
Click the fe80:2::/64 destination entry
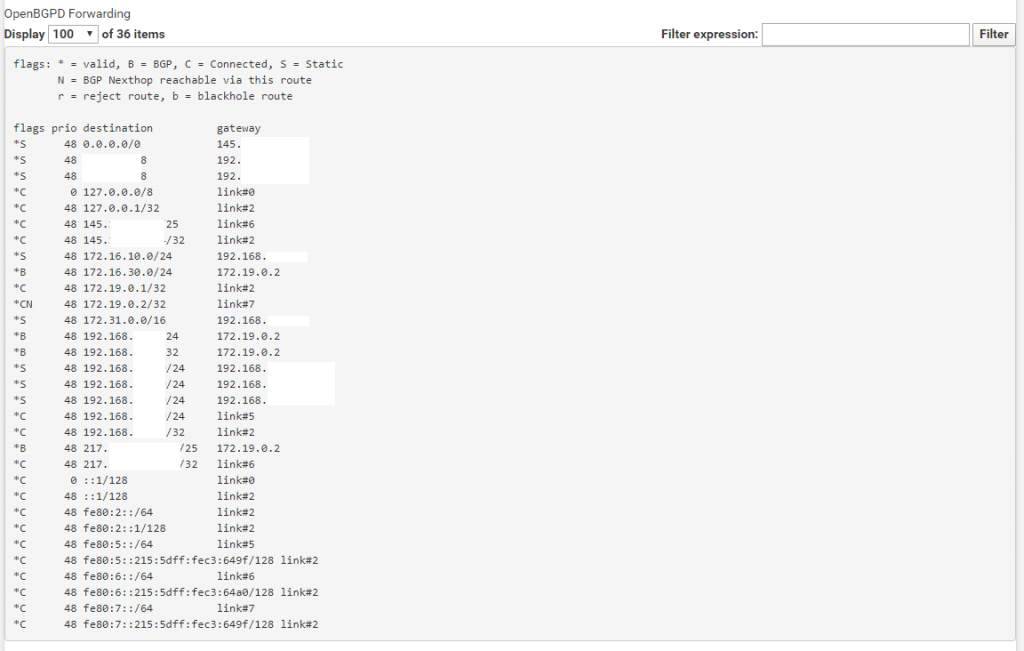(x=118, y=512)
